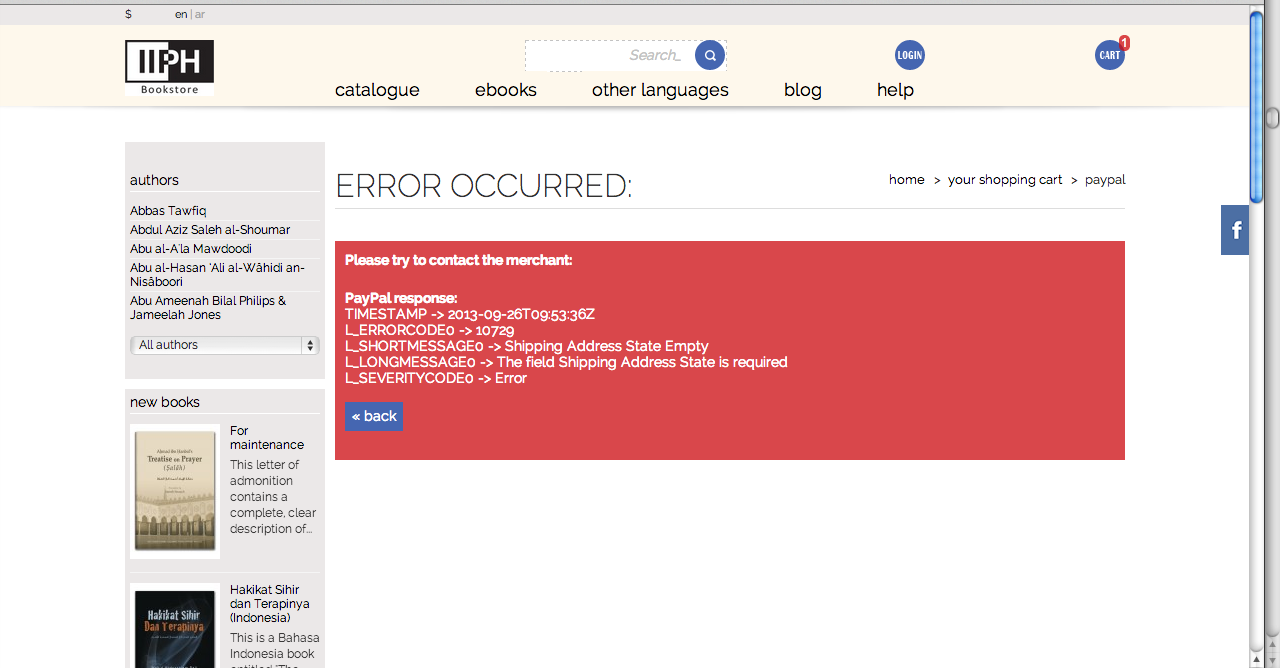The width and height of the screenshot is (1280, 668).
Task: Select author Abbas Tawfiq
Action: pos(168,211)
